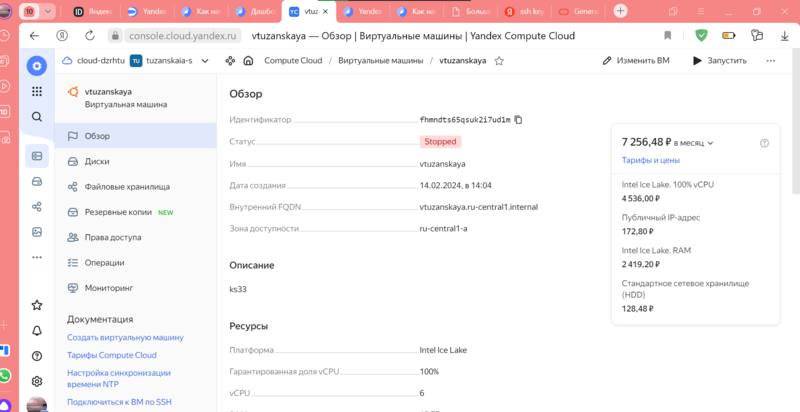Open the all services grid icon

(37, 91)
